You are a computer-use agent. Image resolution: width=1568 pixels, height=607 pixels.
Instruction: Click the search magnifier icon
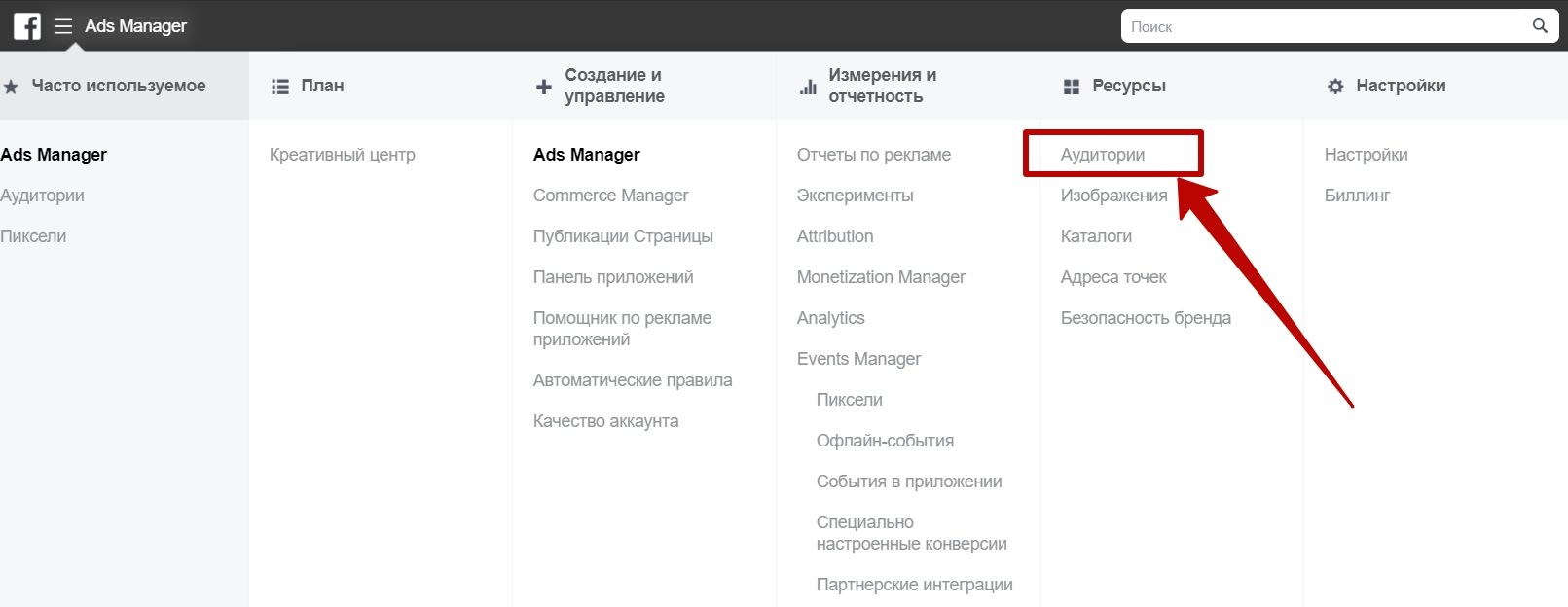1540,26
